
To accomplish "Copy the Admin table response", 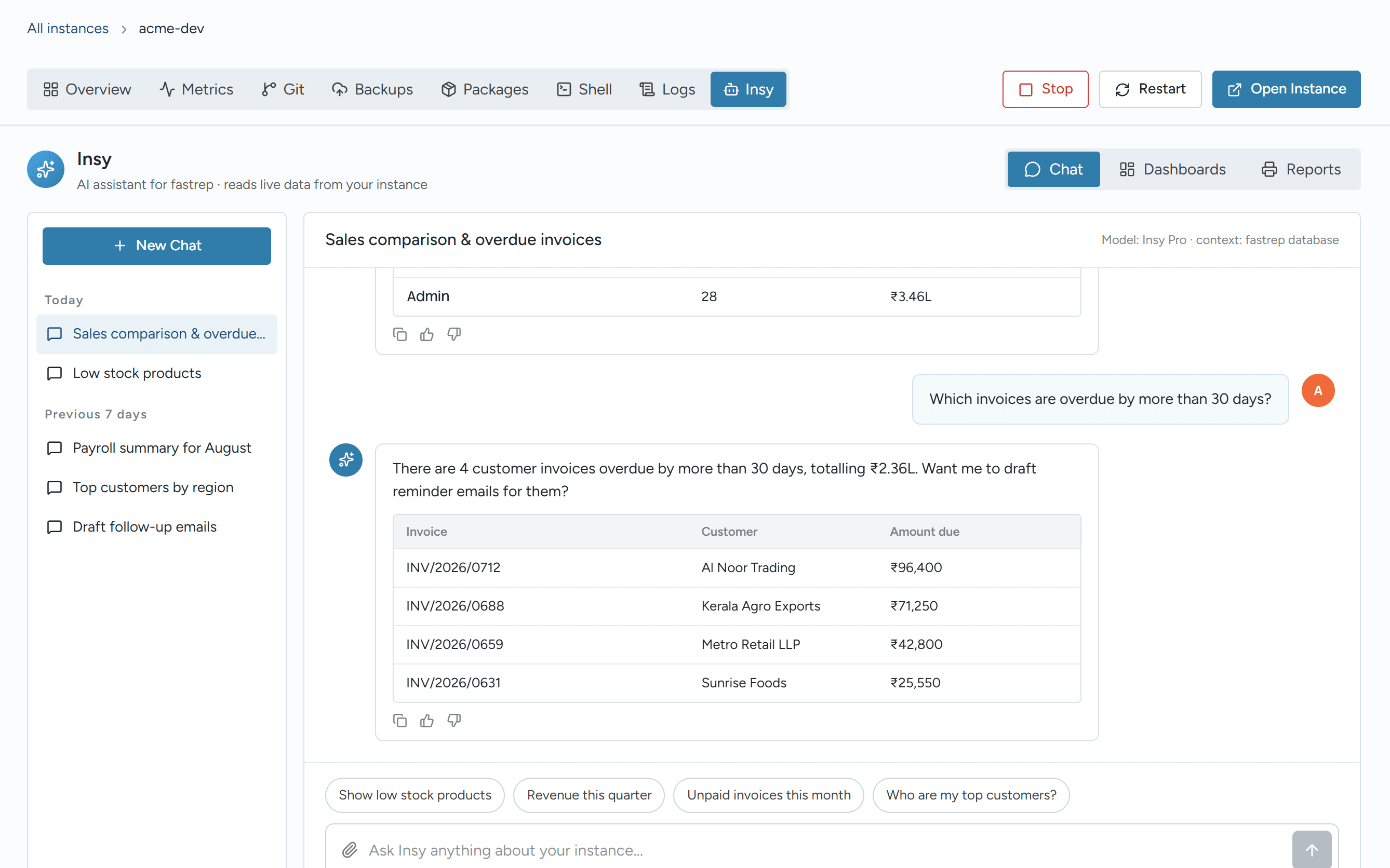I will 400,334.
